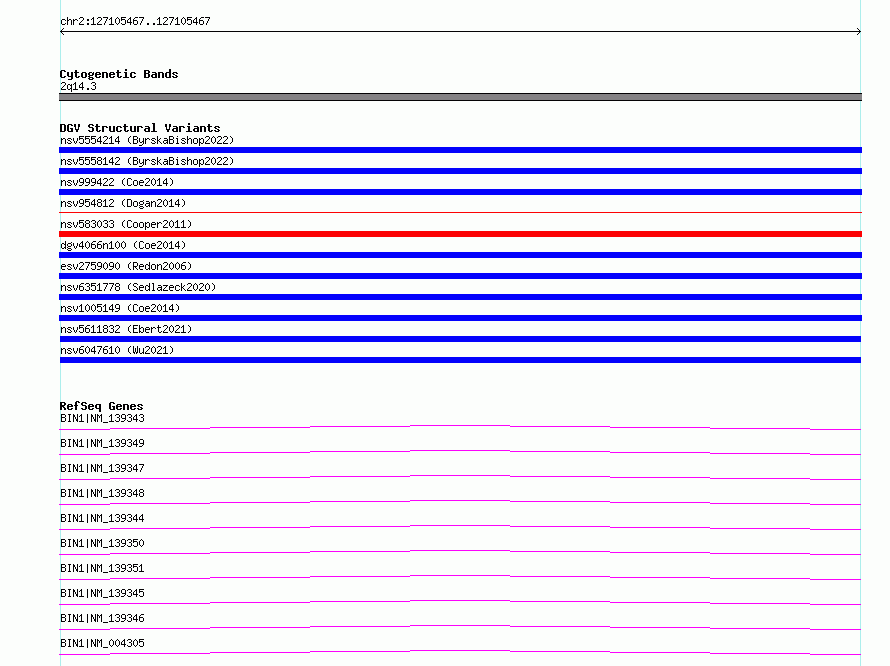
Task: Open variant nsv954812 (Dogan2014) label
Action: (123, 203)
